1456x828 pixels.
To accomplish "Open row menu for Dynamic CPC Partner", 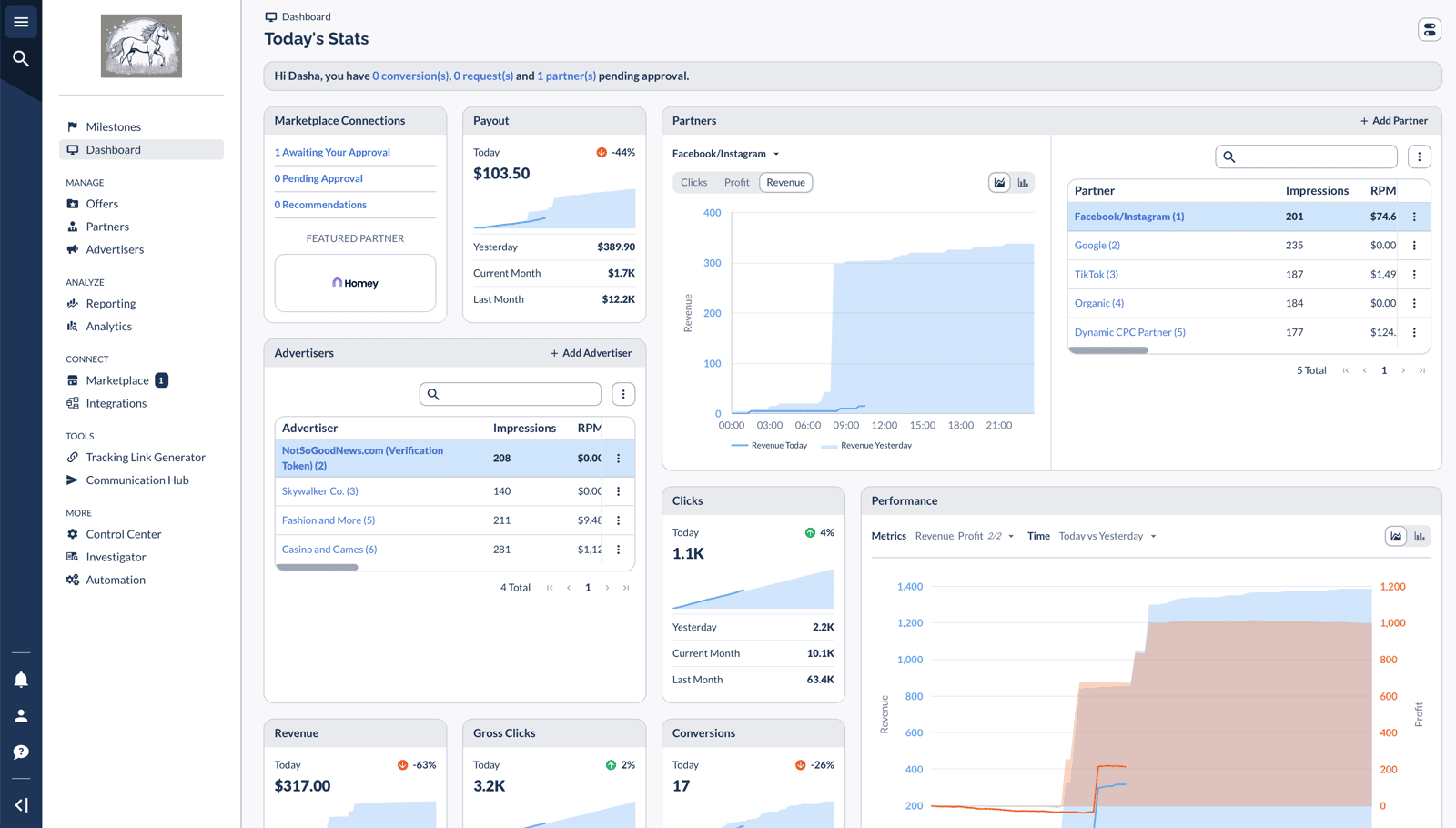I will pyautogui.click(x=1414, y=333).
